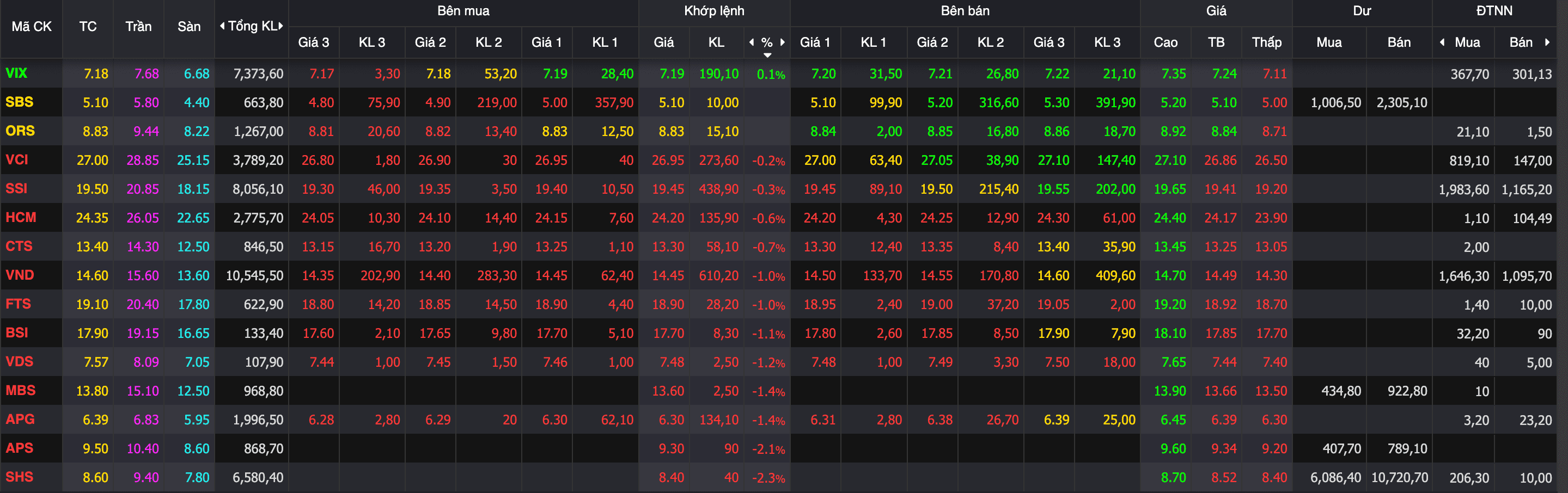Screen dimensions: 1568x493
Task: Click VCI matched volume 273,60
Action: point(719,161)
